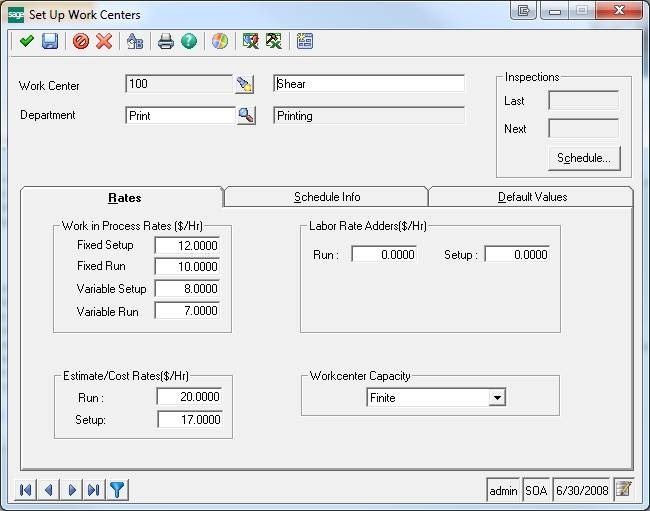
Task: Print using the printer toolbar icon
Action: (166, 42)
